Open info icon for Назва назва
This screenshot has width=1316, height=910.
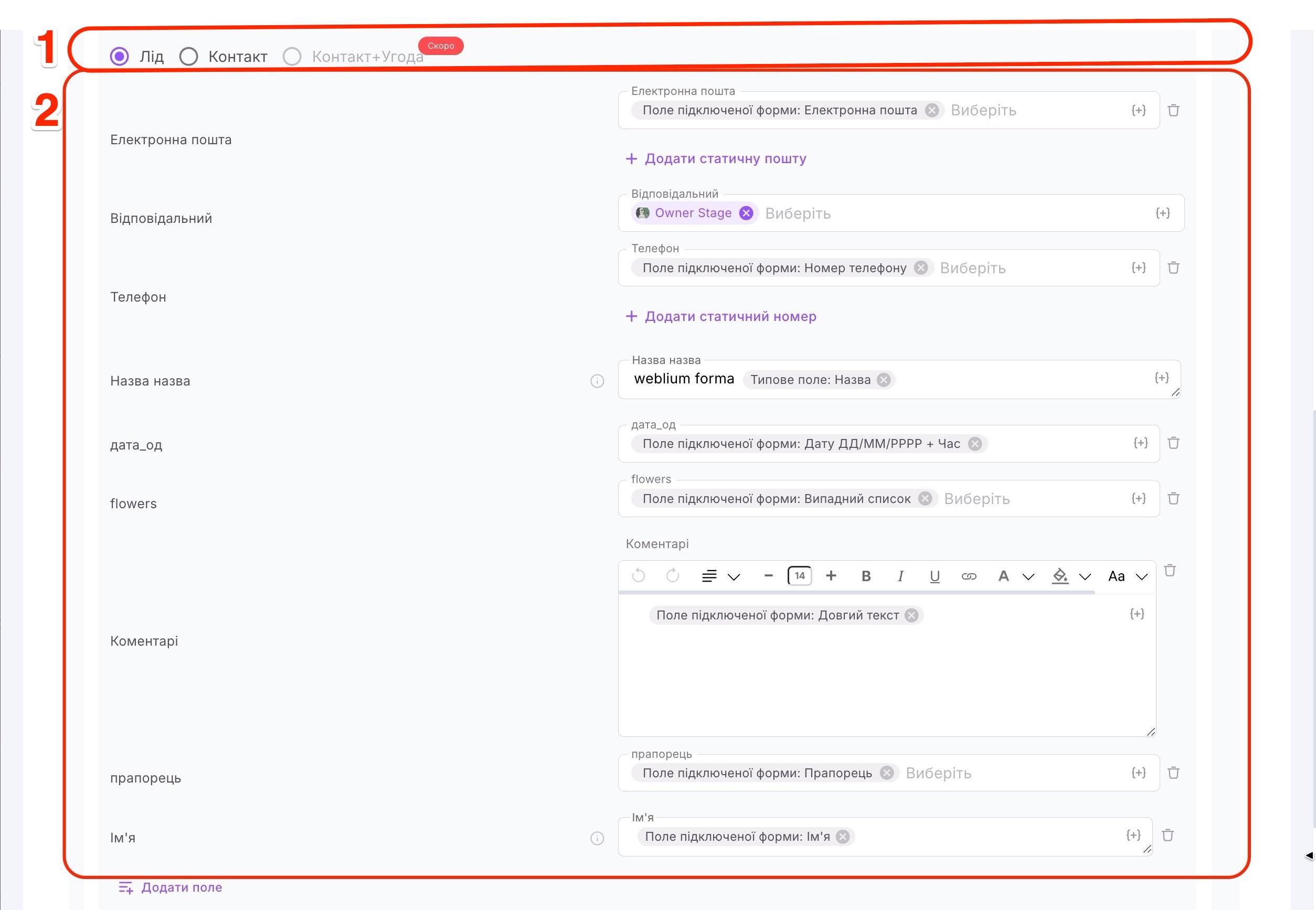(x=597, y=381)
